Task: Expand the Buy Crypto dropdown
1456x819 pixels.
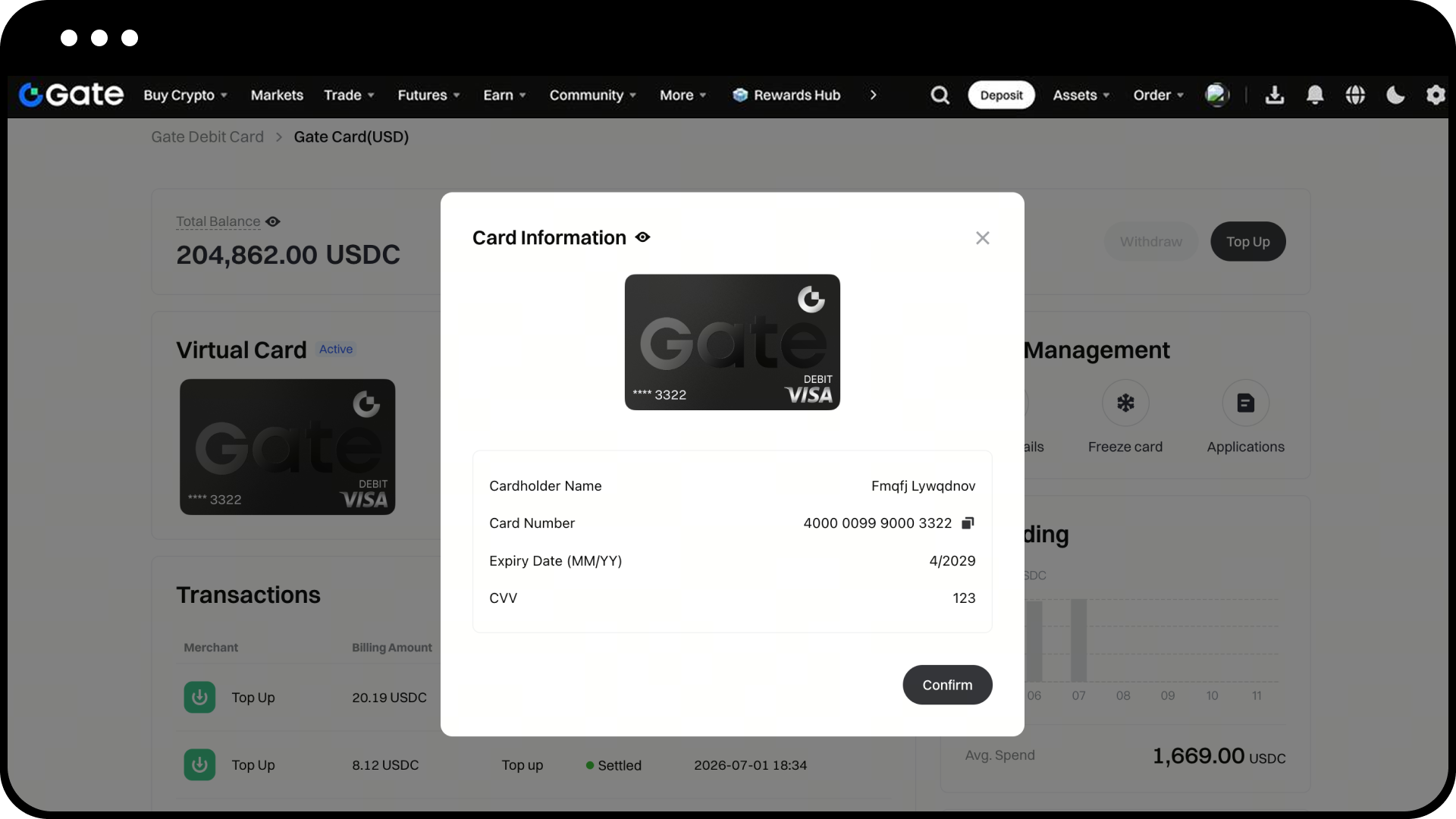Action: click(186, 95)
